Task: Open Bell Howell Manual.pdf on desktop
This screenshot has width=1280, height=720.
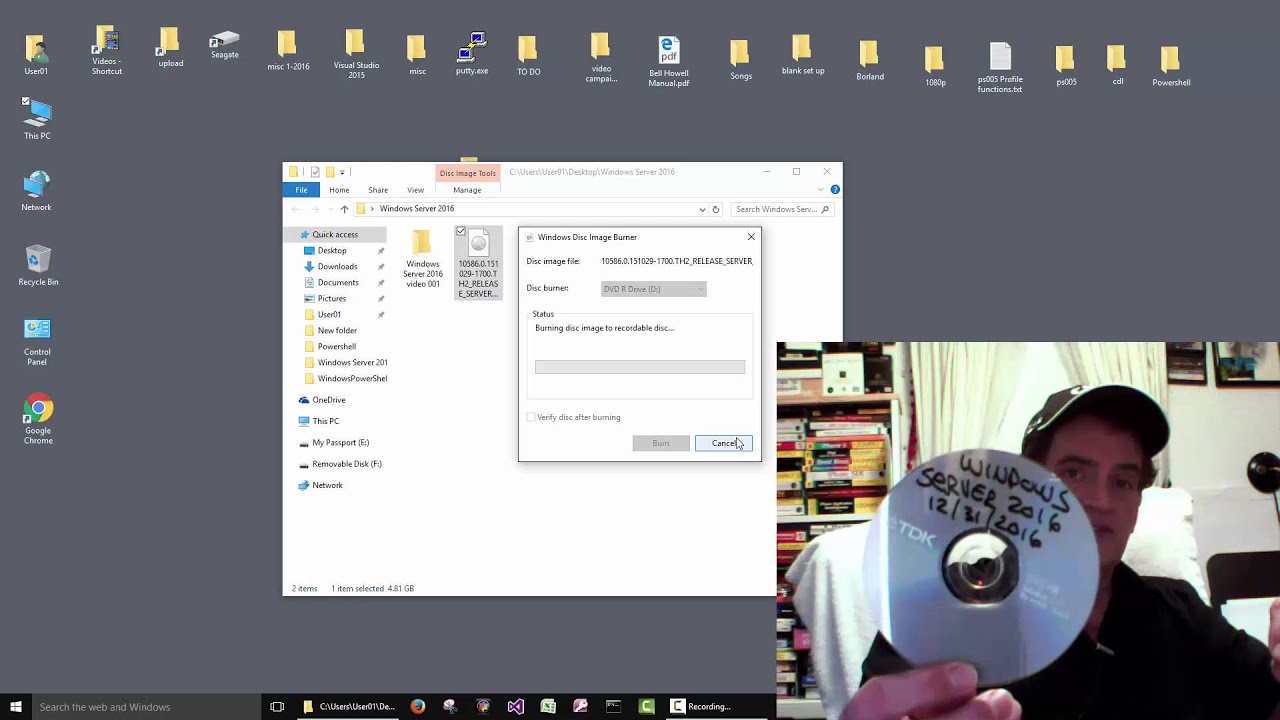Action: (668, 62)
